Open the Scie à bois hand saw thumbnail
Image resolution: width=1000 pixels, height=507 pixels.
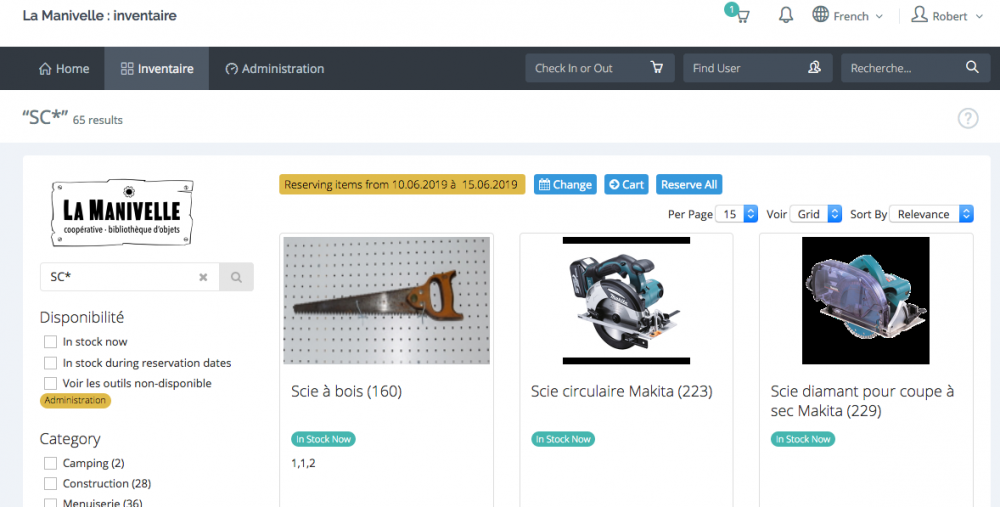point(386,300)
